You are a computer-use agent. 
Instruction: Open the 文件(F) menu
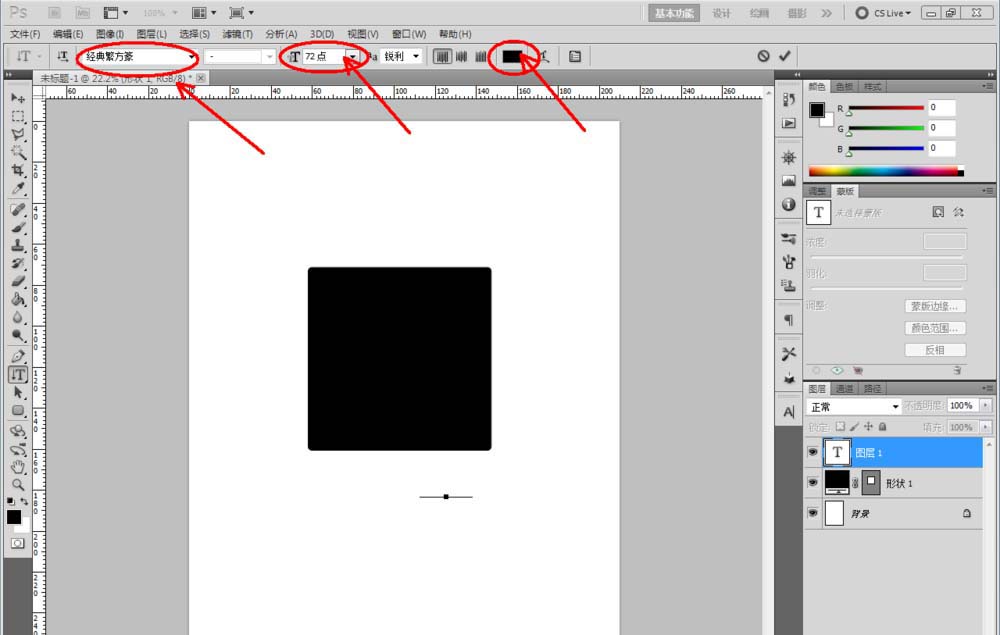pos(25,34)
